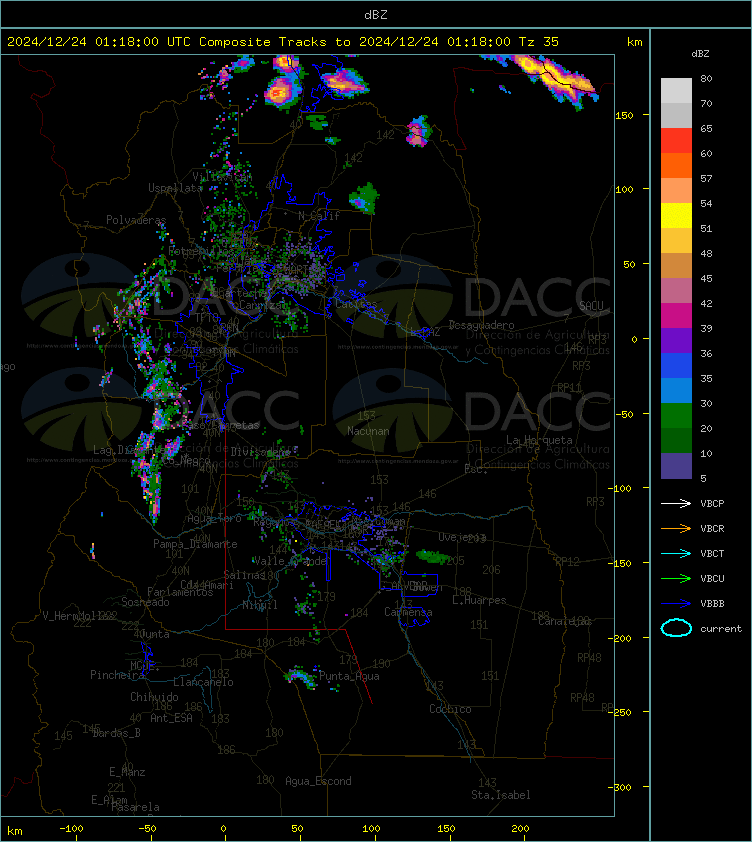Click the 'L_Huarpes' map label
Image resolution: width=752 pixels, height=842 pixels.
point(479,600)
